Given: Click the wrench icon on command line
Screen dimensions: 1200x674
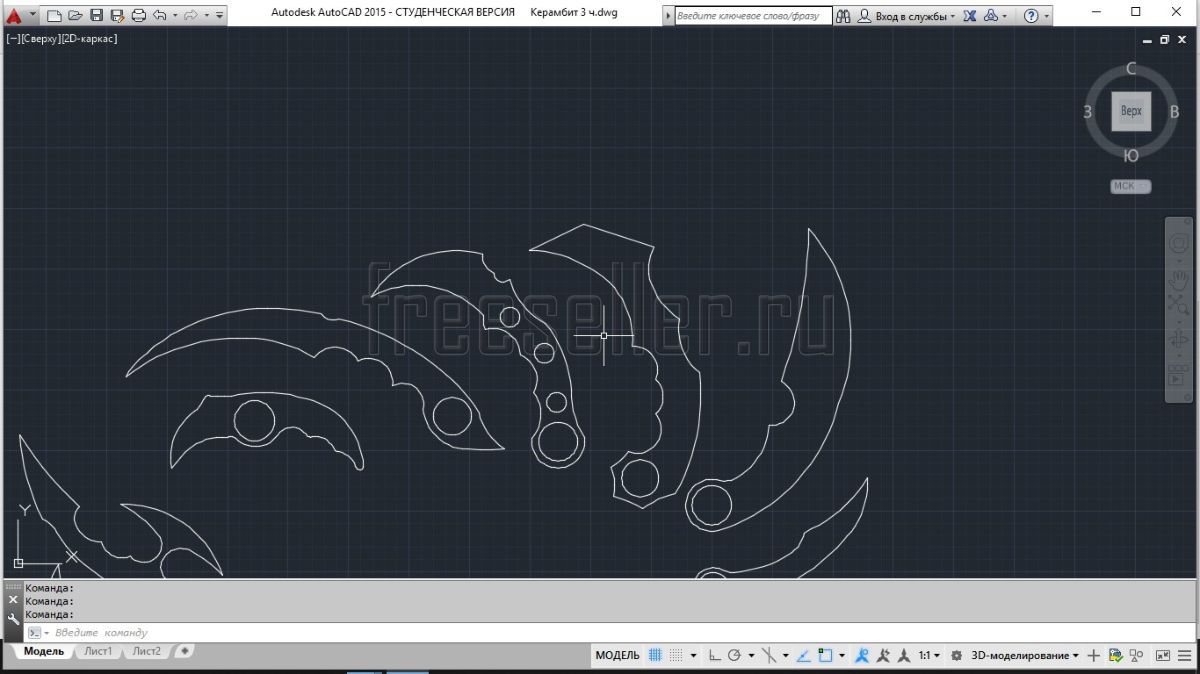Looking at the screenshot, I should (13, 619).
